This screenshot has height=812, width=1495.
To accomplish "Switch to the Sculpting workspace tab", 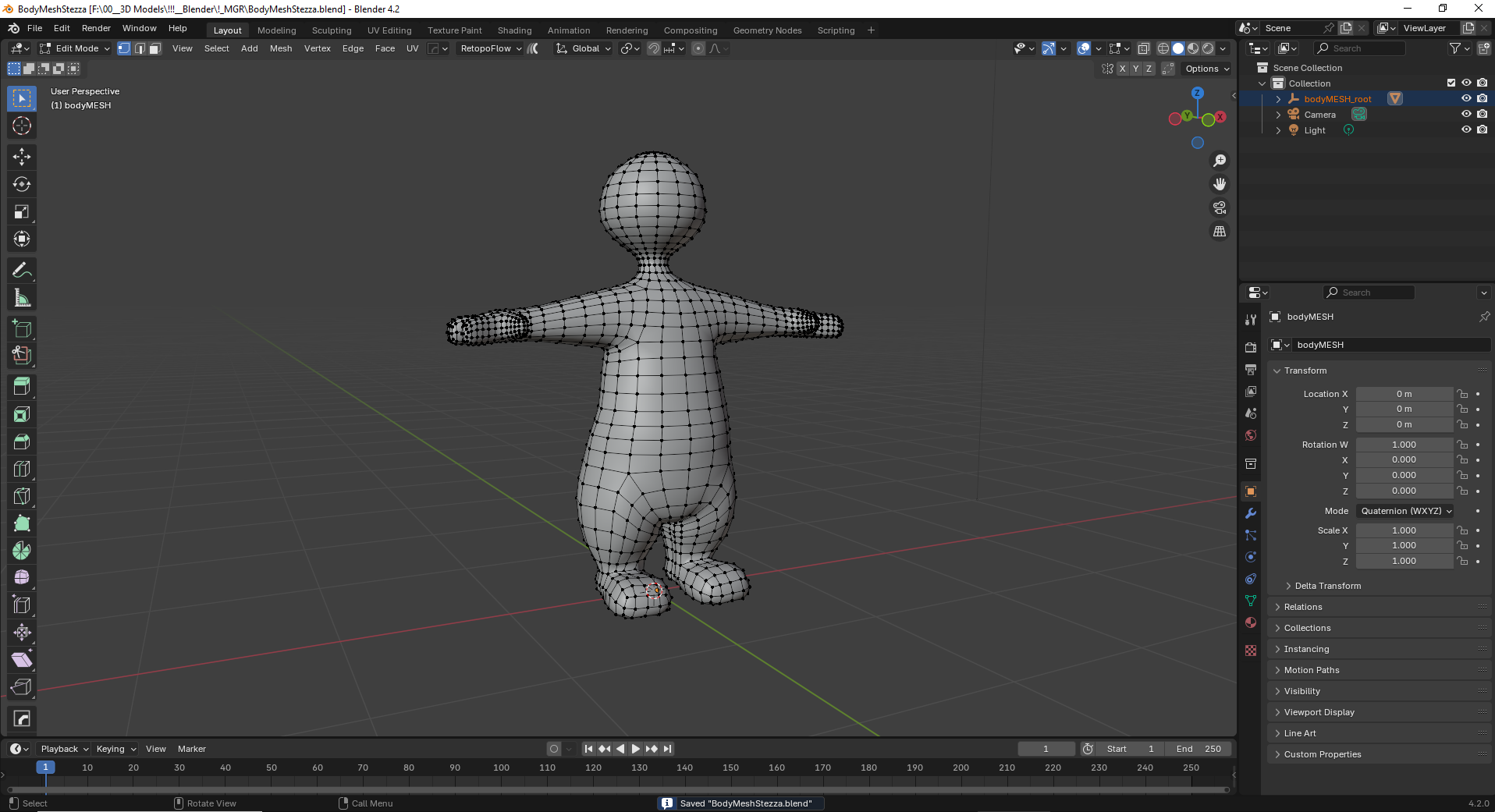I will tap(332, 30).
